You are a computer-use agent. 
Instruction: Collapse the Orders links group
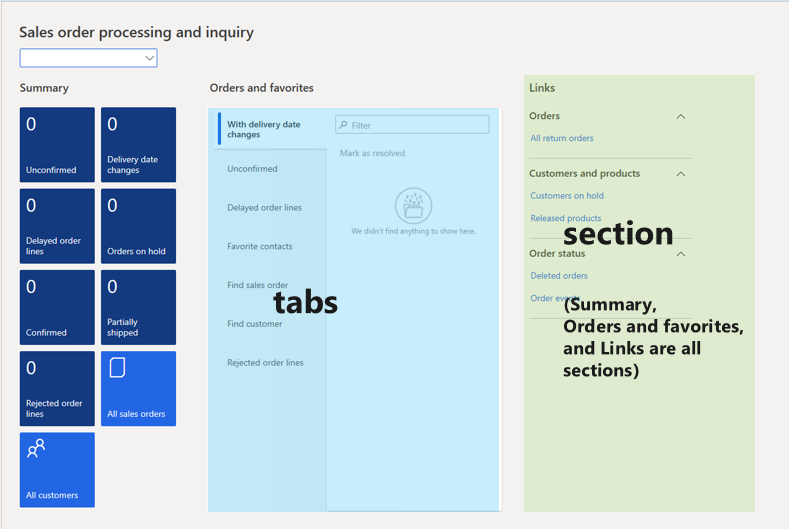681,116
